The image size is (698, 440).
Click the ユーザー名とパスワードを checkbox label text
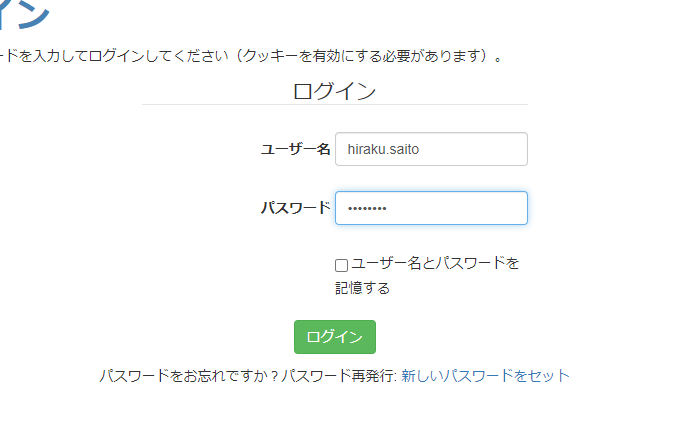click(x=435, y=264)
